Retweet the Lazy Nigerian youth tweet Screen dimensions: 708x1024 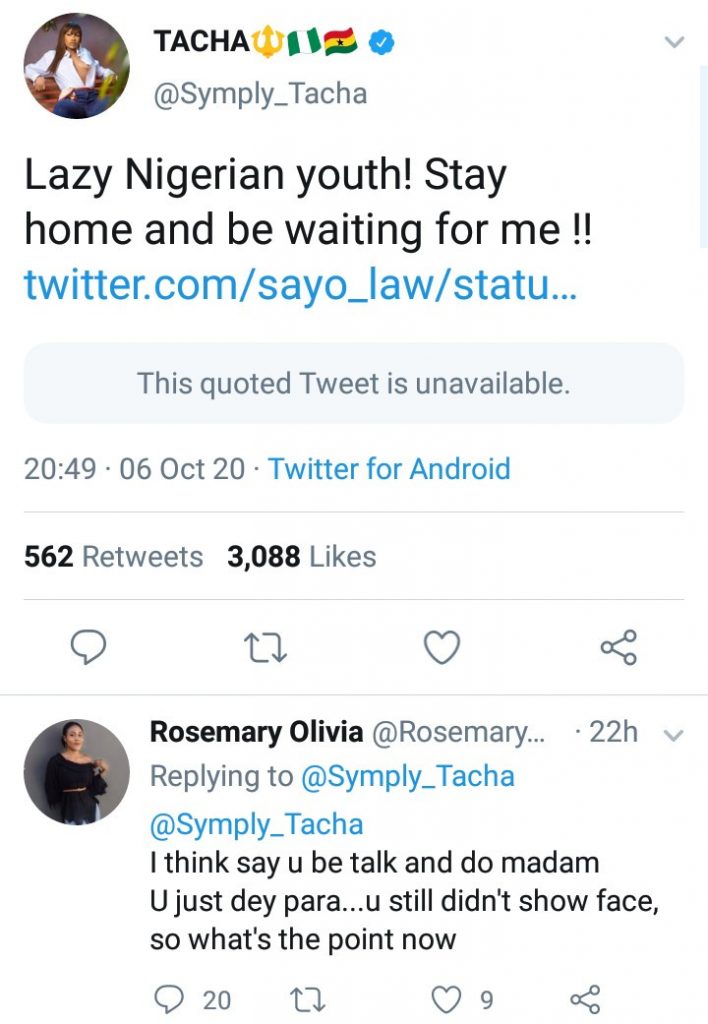[x=266, y=648]
